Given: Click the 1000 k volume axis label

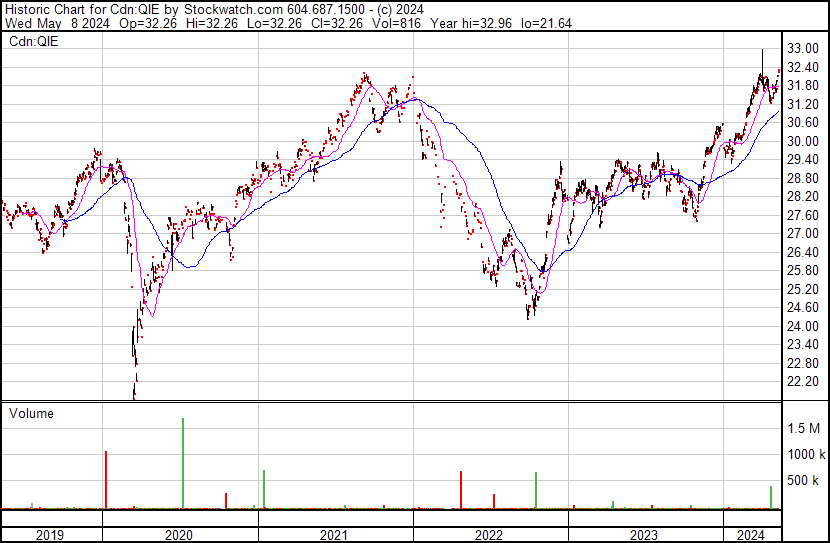Looking at the screenshot, I should pos(804,454).
